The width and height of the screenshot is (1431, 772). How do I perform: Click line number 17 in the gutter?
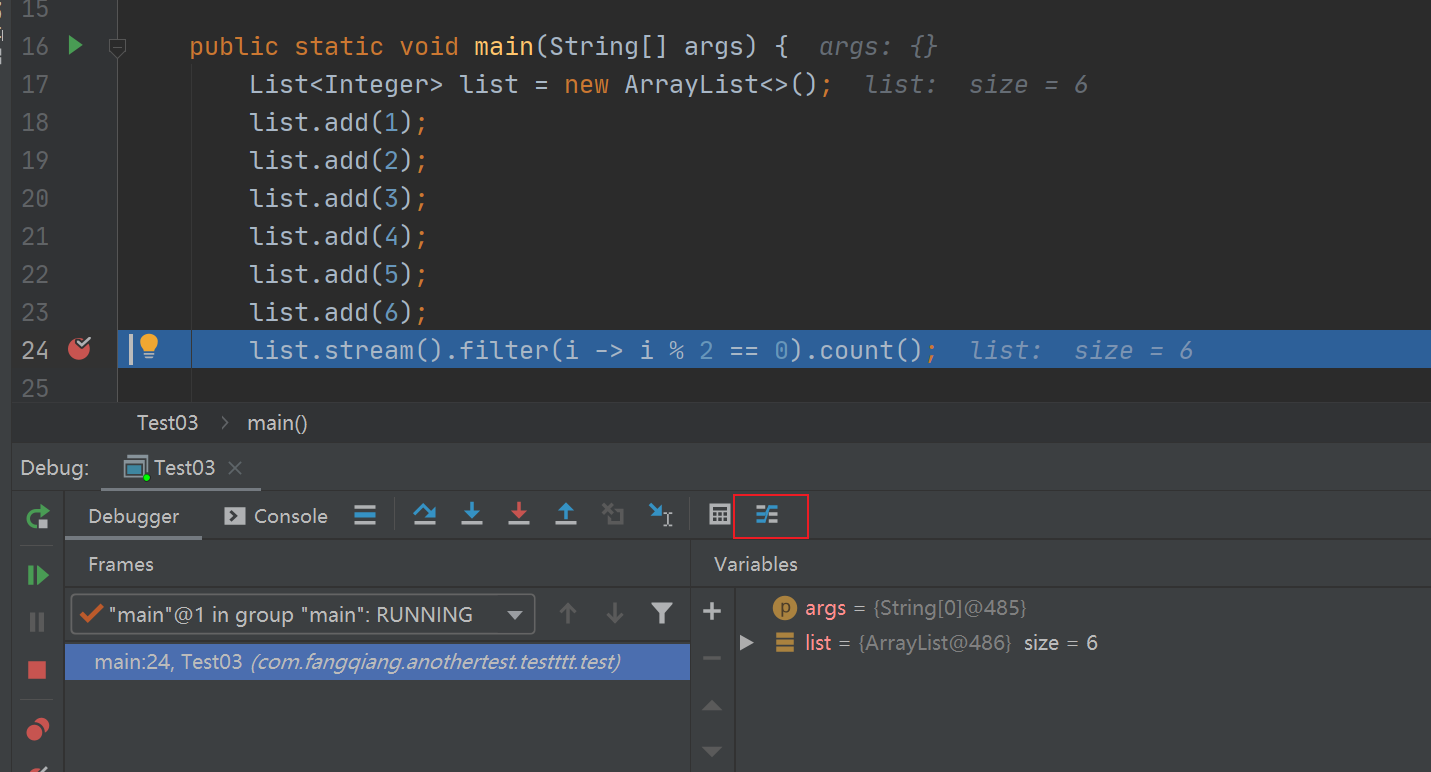coord(34,84)
